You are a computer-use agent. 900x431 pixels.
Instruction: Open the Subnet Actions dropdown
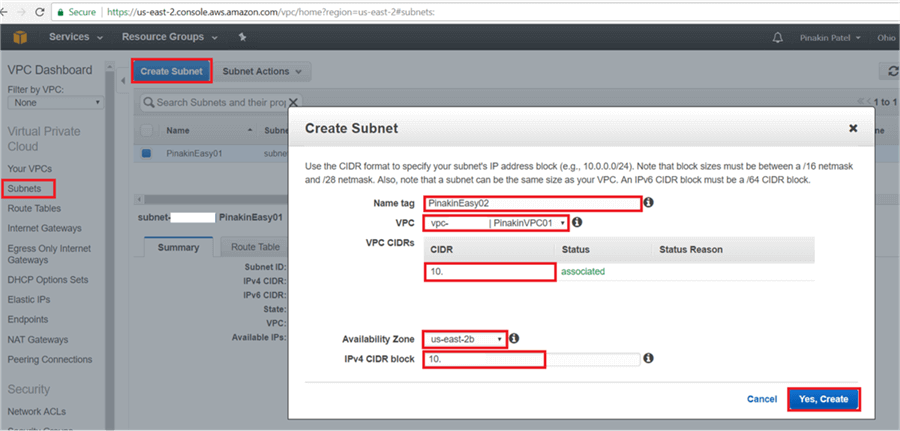tap(262, 72)
